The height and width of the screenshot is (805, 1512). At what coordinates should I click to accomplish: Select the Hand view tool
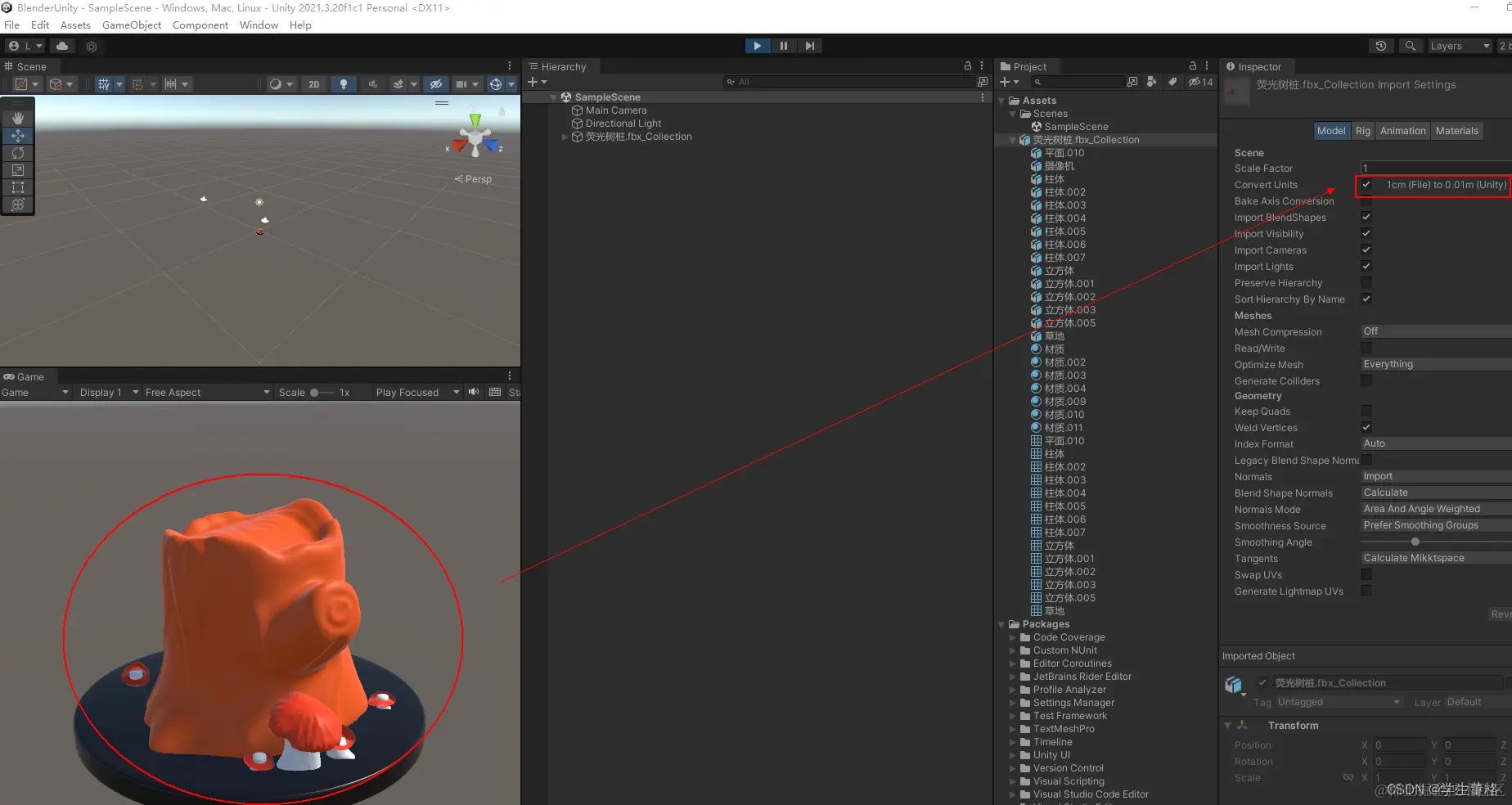(x=18, y=119)
